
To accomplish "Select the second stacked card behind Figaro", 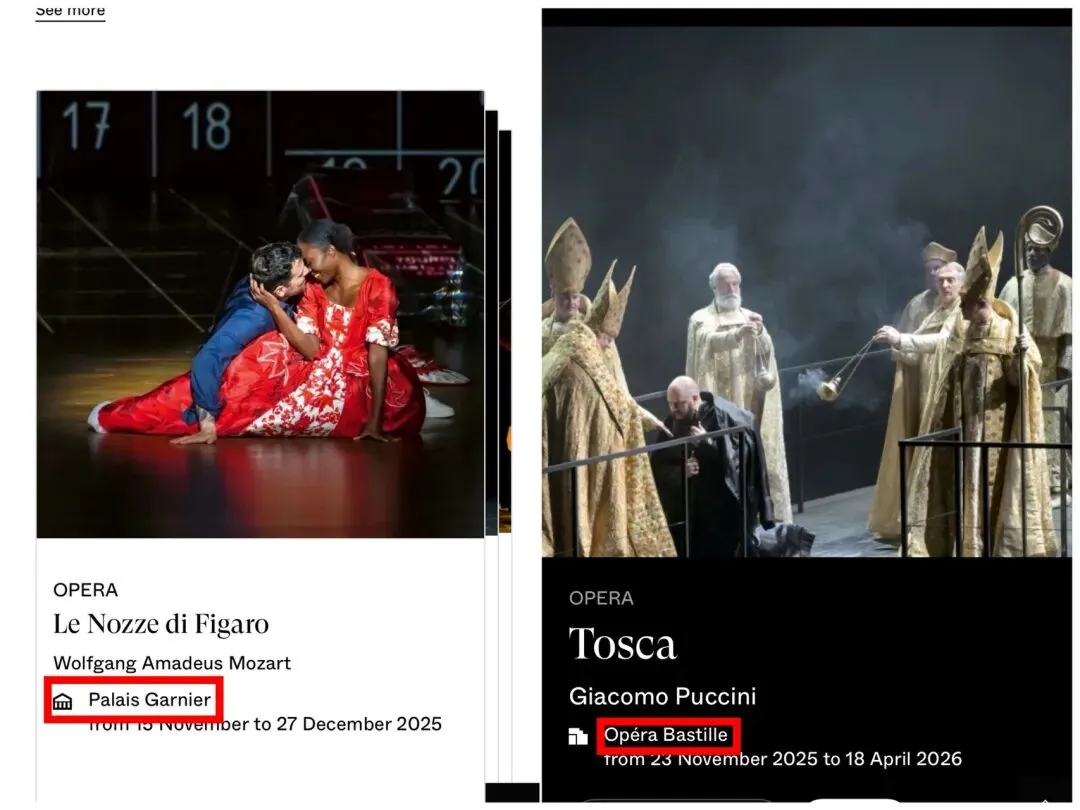I will click(492, 322).
